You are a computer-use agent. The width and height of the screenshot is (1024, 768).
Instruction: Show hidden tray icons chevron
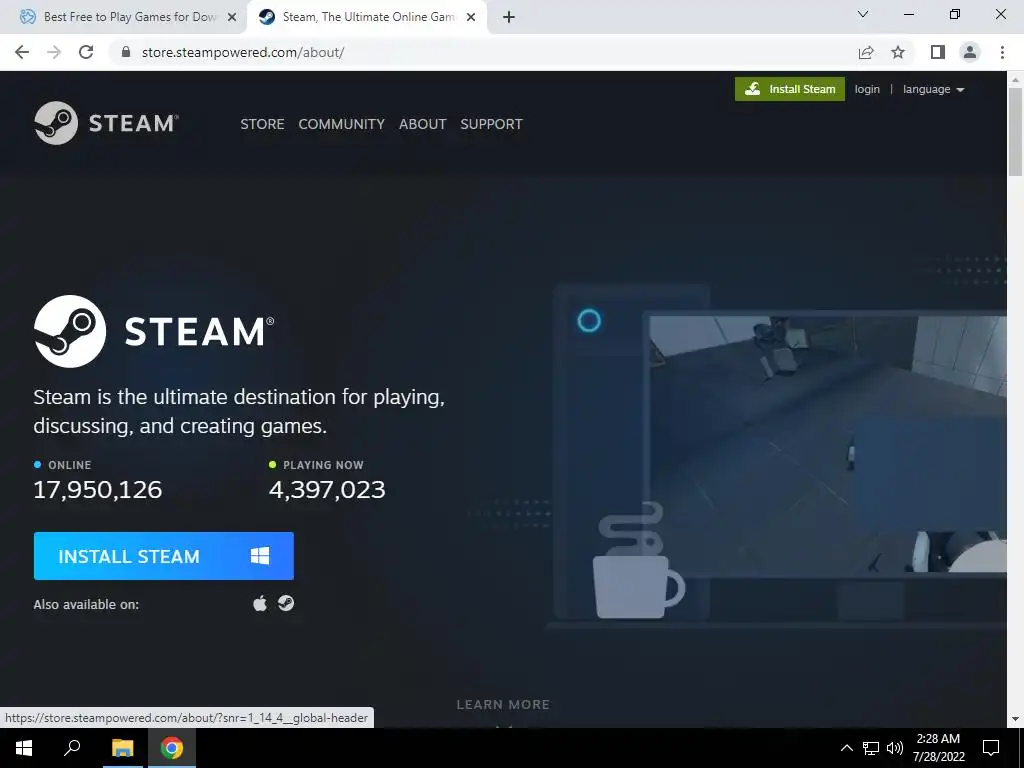(x=846, y=748)
